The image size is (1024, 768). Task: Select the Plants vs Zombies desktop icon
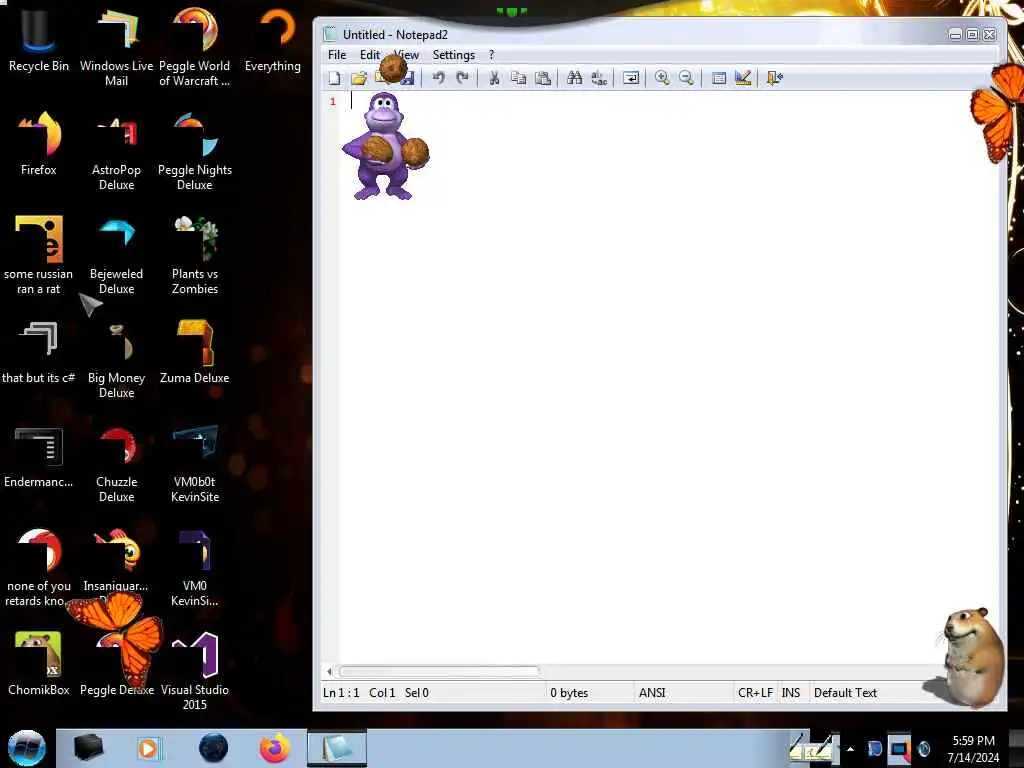[195, 255]
